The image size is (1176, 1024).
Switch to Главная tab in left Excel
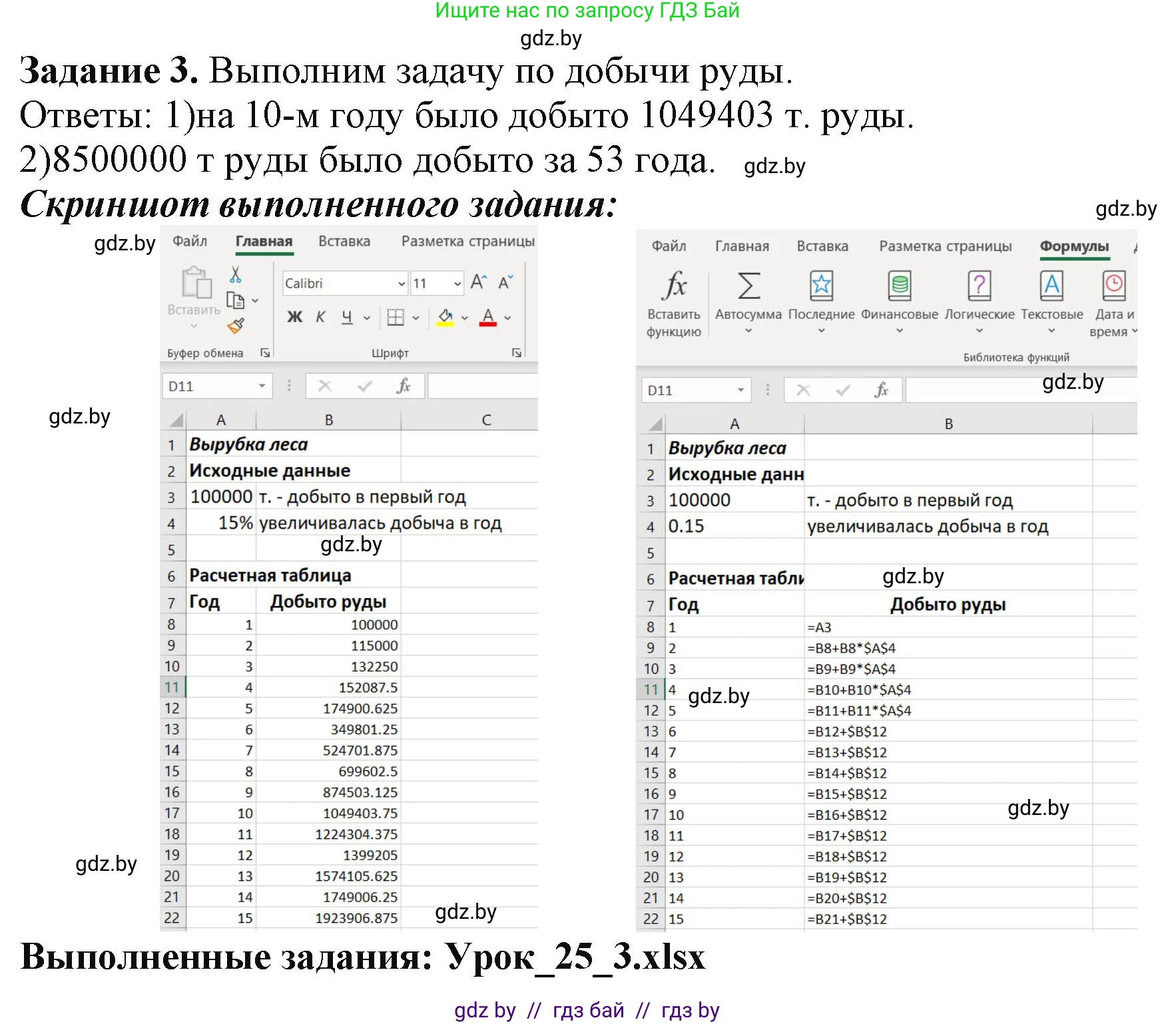(264, 241)
